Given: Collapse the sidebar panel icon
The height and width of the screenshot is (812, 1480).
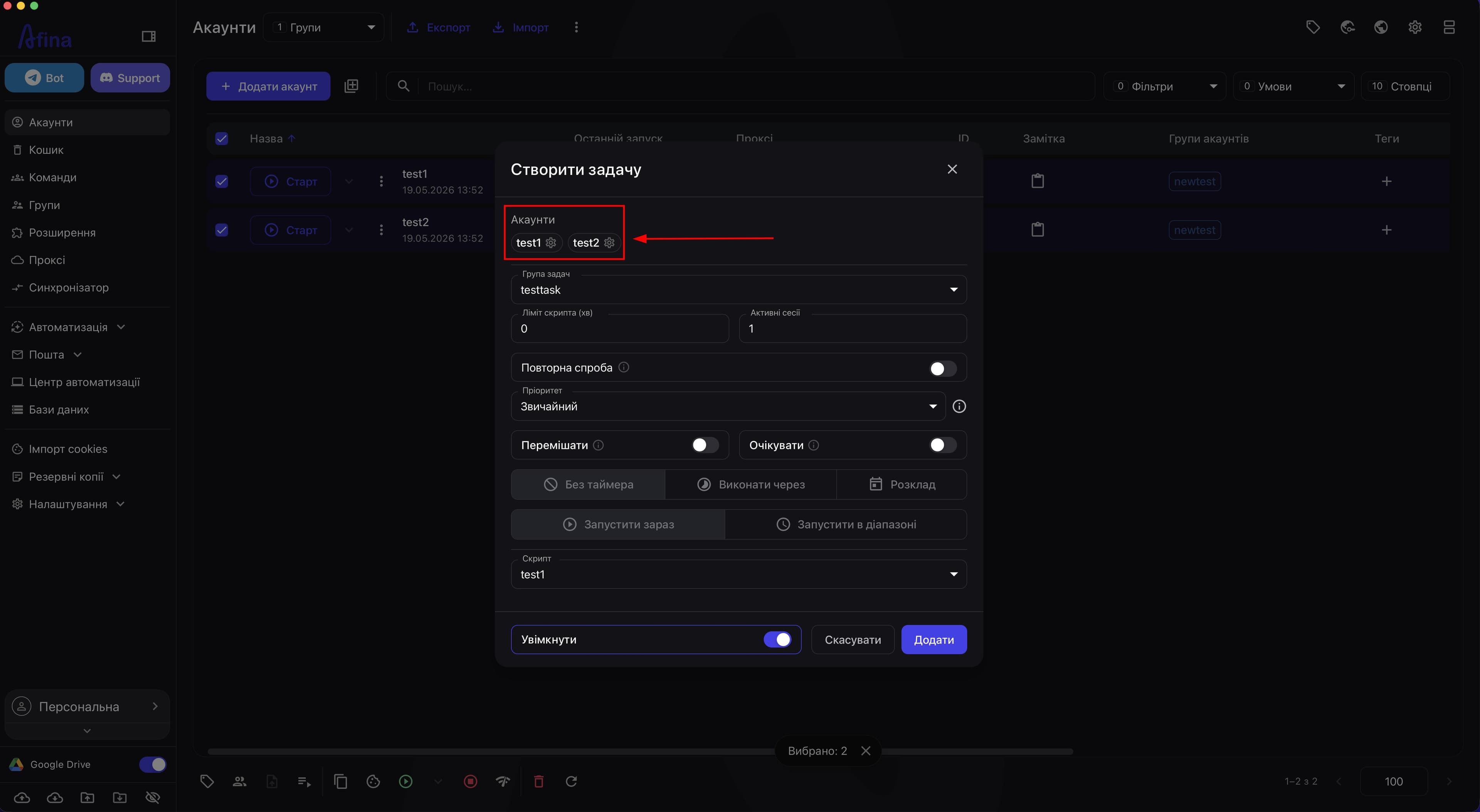Looking at the screenshot, I should click(149, 37).
